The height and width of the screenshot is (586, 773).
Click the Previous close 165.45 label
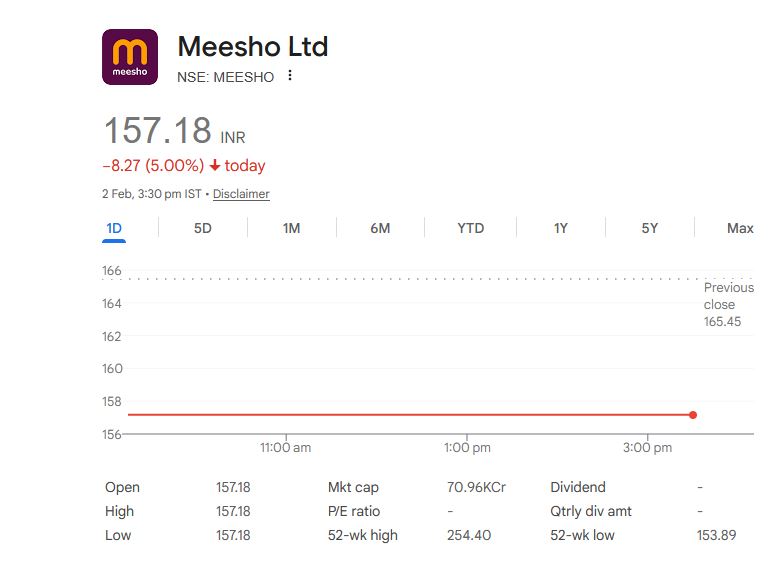click(728, 304)
